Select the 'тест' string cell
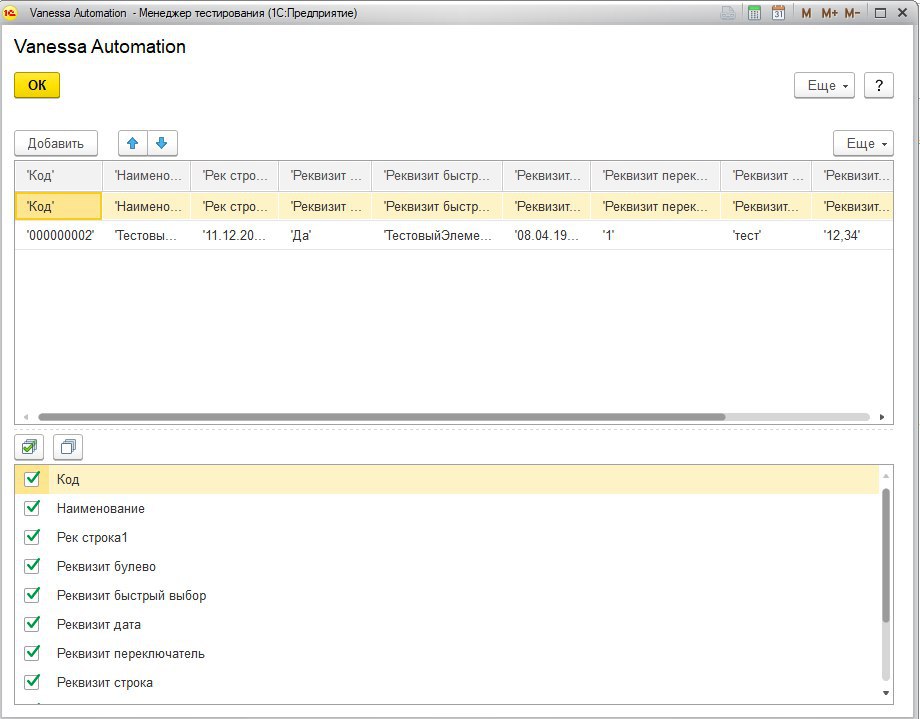The width and height of the screenshot is (920, 719). click(x=766, y=235)
